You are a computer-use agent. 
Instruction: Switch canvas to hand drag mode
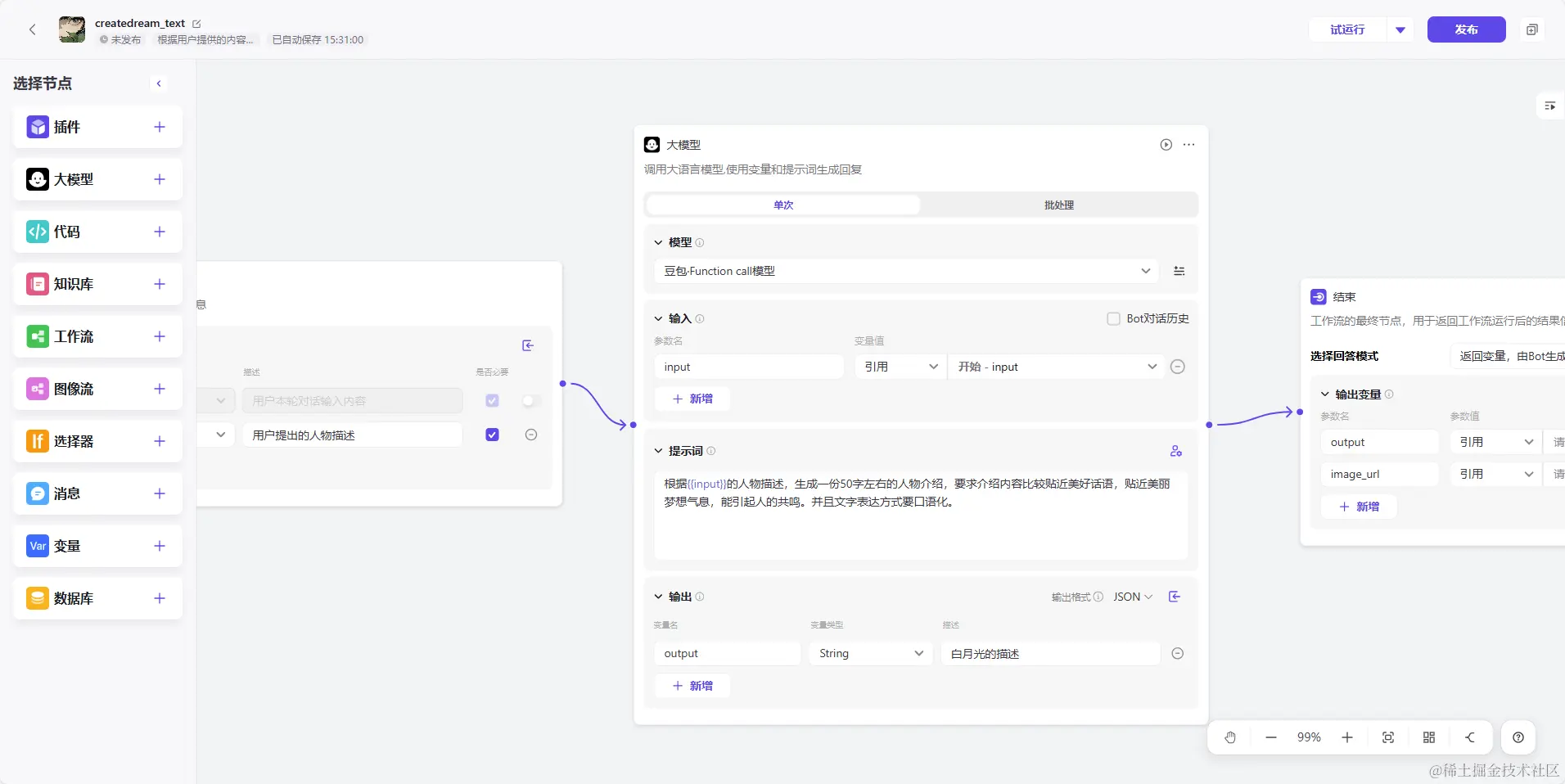[1230, 737]
